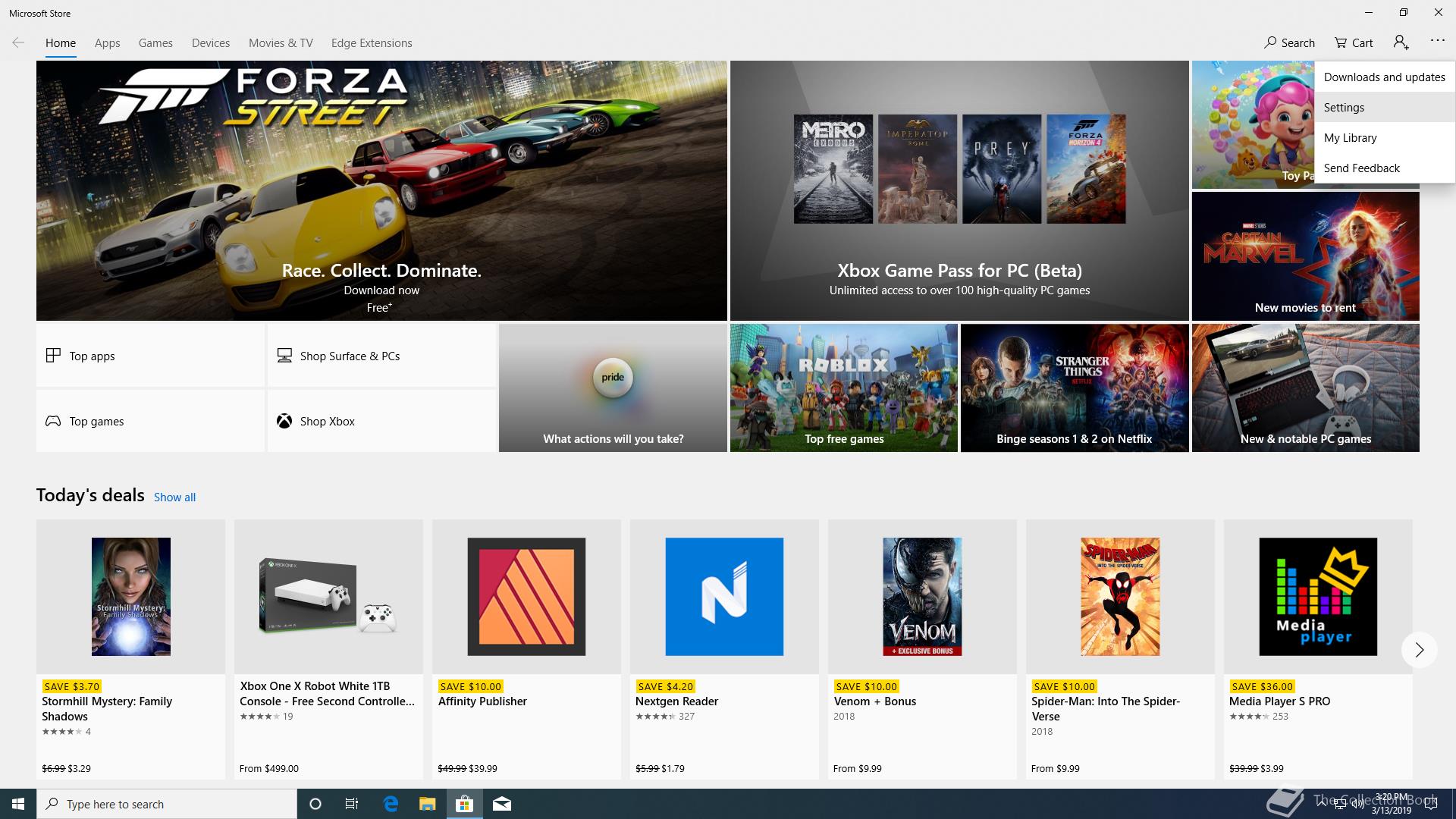Open Task View in the taskbar

[x=352, y=804]
